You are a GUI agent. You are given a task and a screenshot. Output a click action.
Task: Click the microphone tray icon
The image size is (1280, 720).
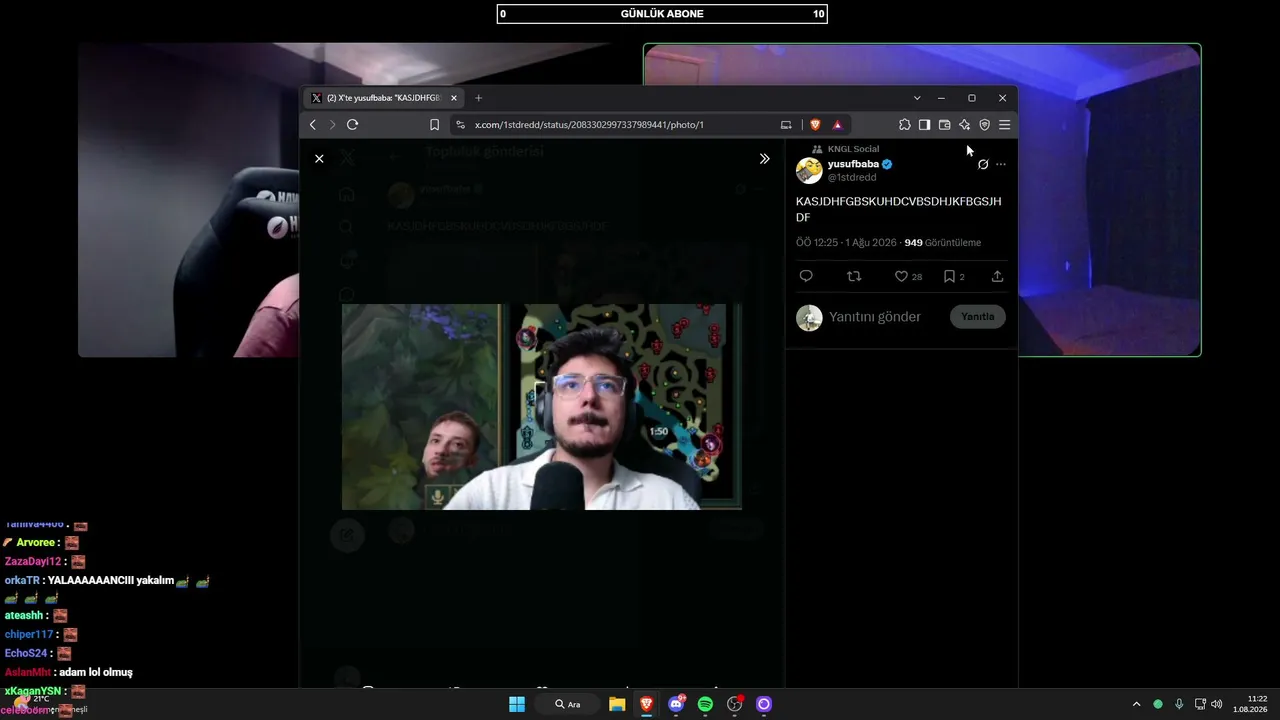point(1179,704)
